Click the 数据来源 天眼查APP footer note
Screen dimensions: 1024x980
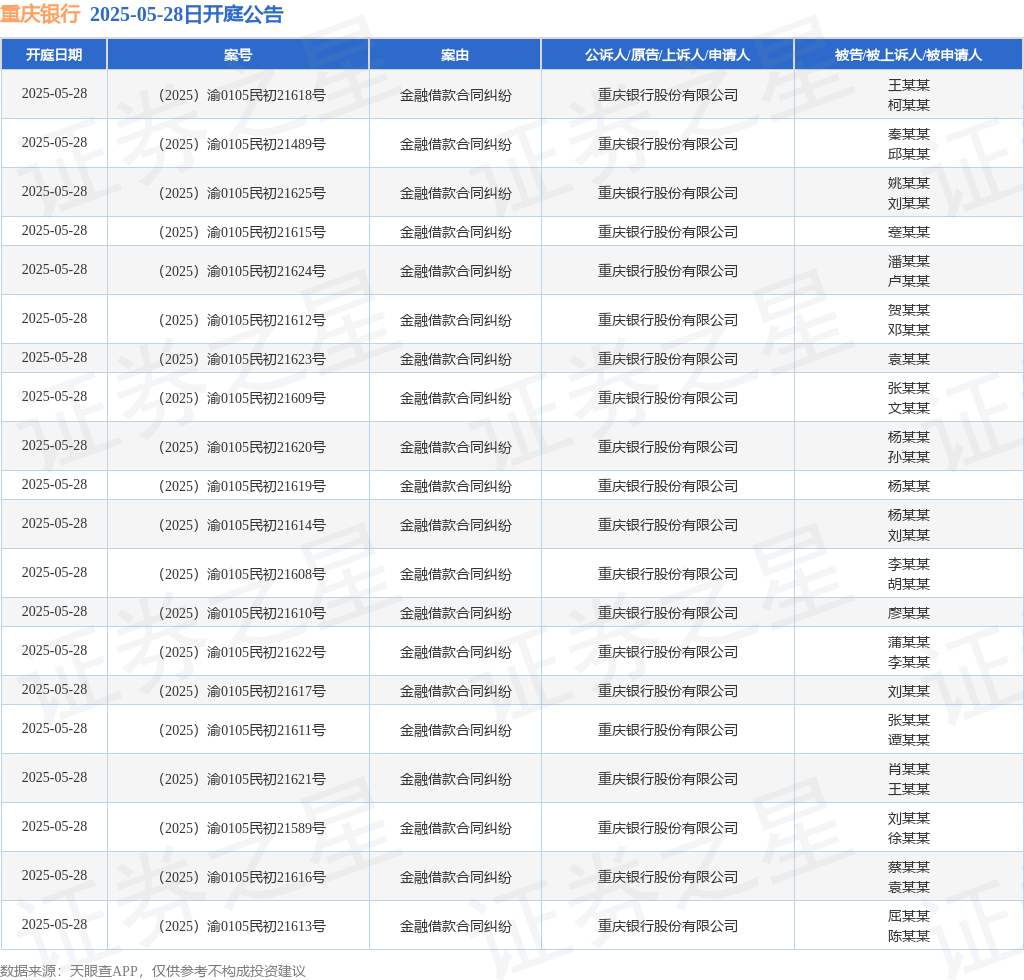153,971
